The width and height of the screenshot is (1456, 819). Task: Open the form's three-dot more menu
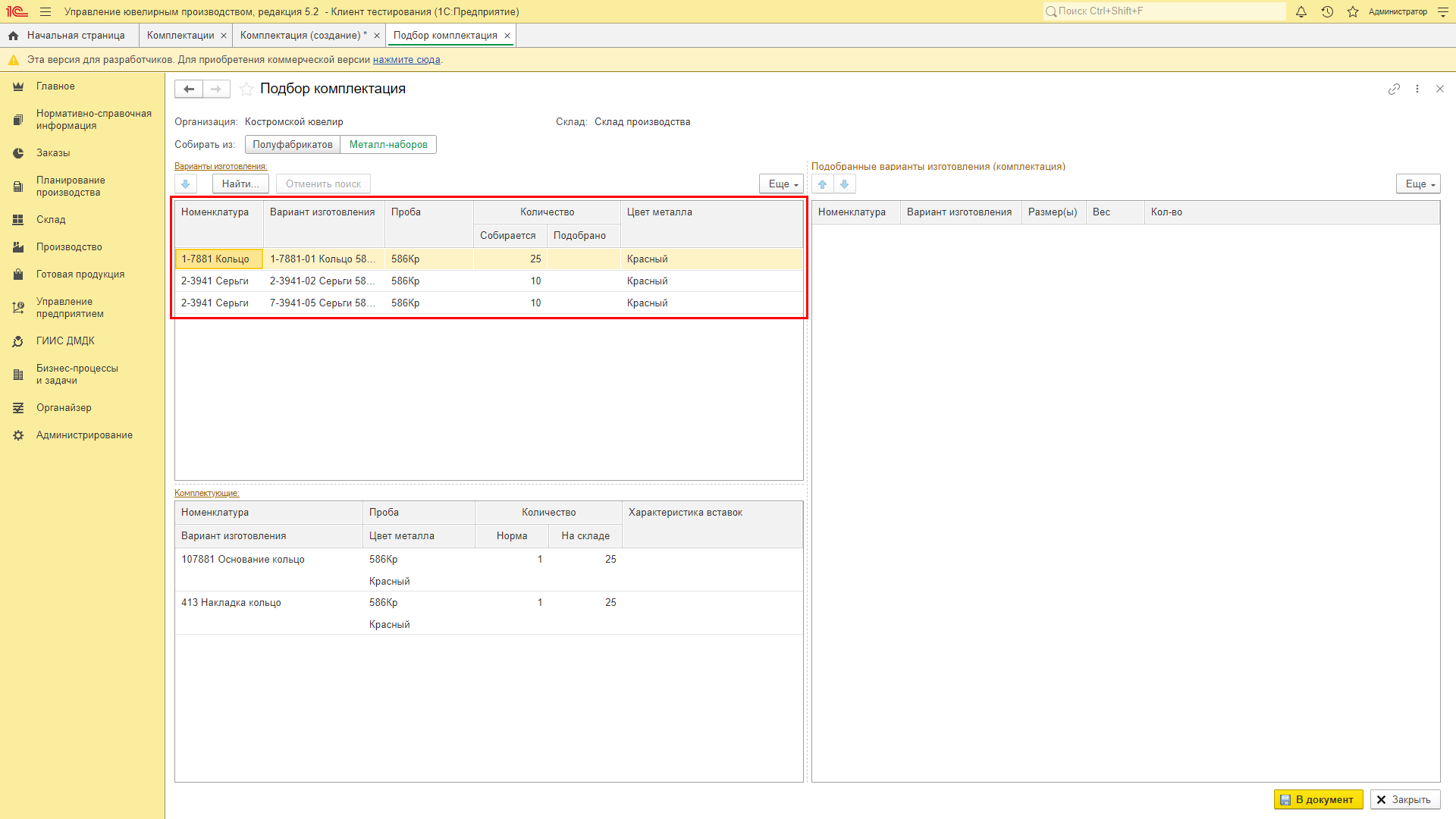(1417, 89)
